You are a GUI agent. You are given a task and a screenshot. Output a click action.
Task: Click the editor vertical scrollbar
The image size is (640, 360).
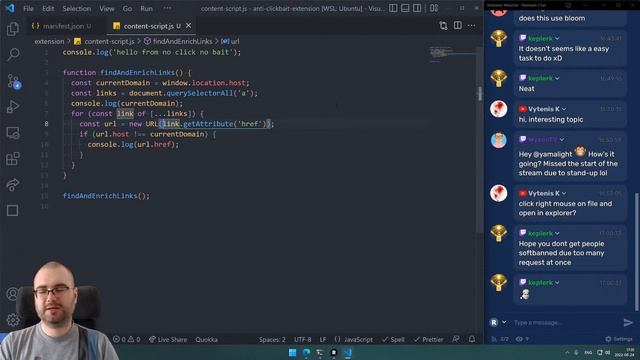coord(479,139)
